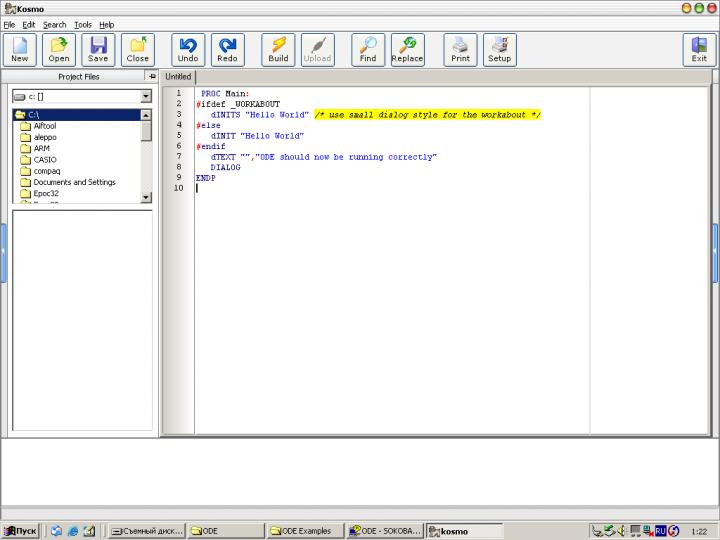Switch to the Untitled tab

(x=178, y=76)
